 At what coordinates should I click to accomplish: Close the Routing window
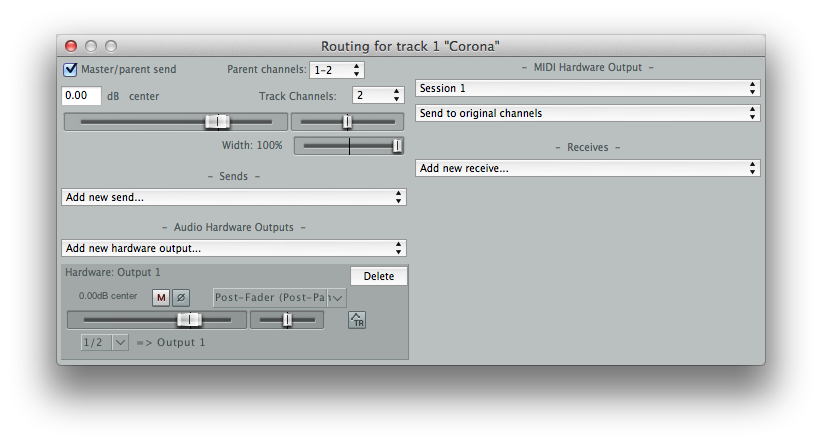71,46
